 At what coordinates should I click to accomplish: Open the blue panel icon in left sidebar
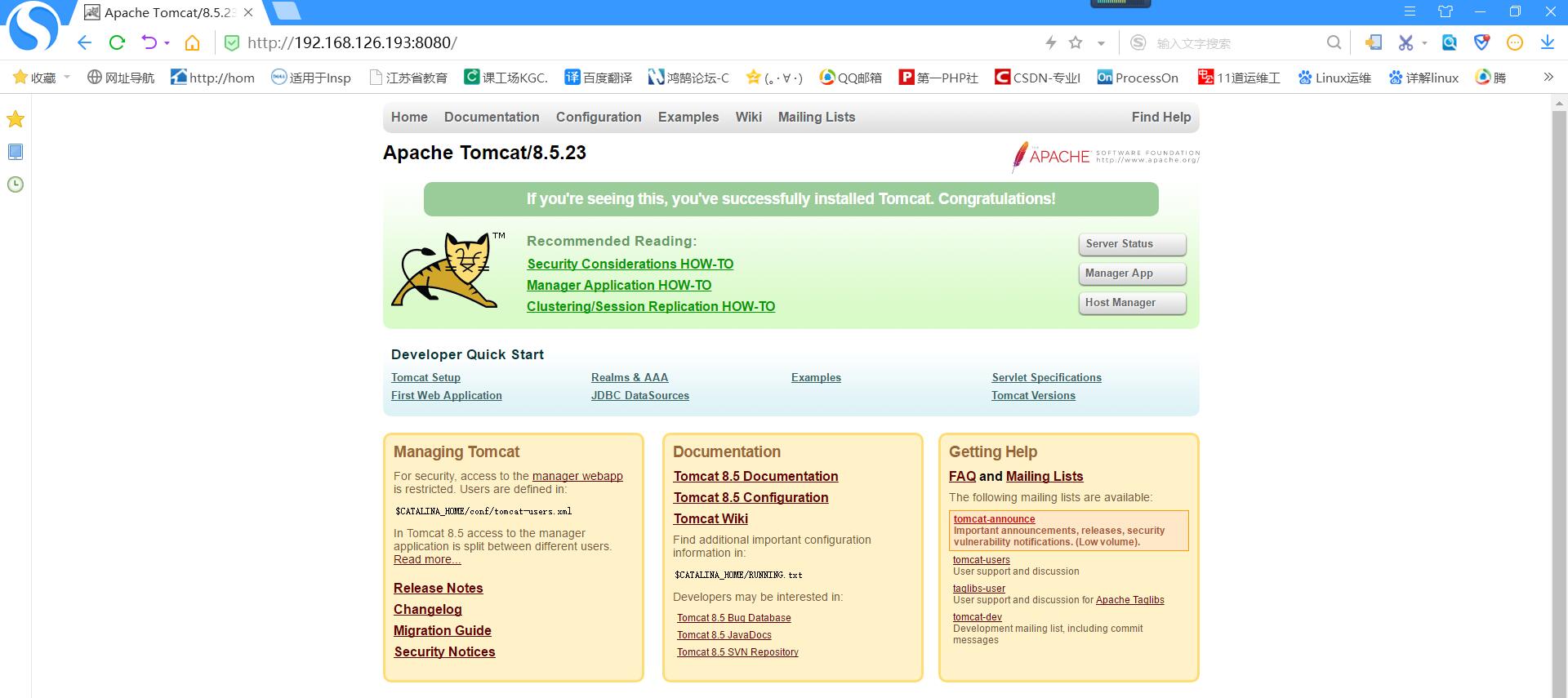click(x=16, y=152)
